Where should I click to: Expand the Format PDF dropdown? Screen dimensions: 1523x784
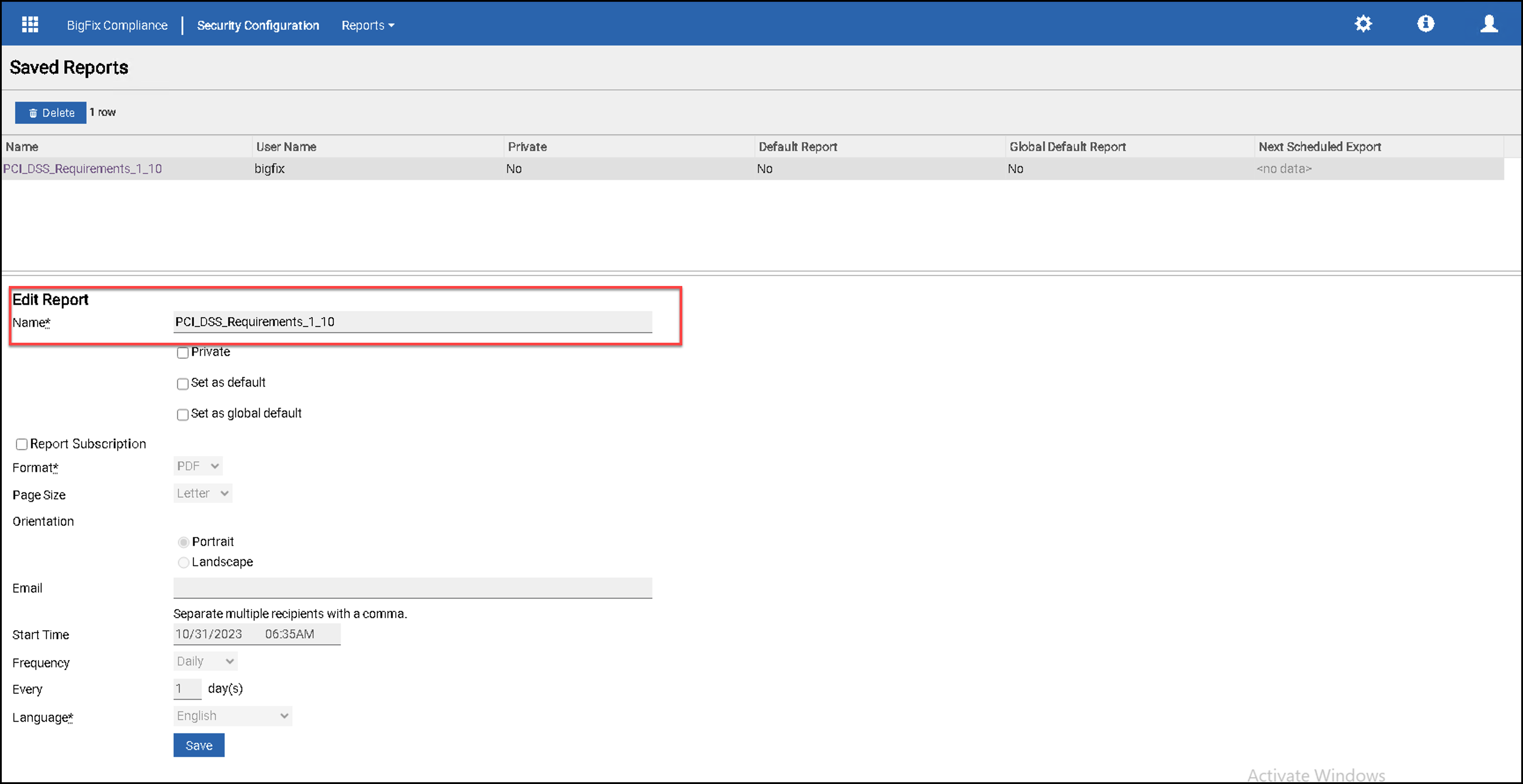pyautogui.click(x=198, y=466)
